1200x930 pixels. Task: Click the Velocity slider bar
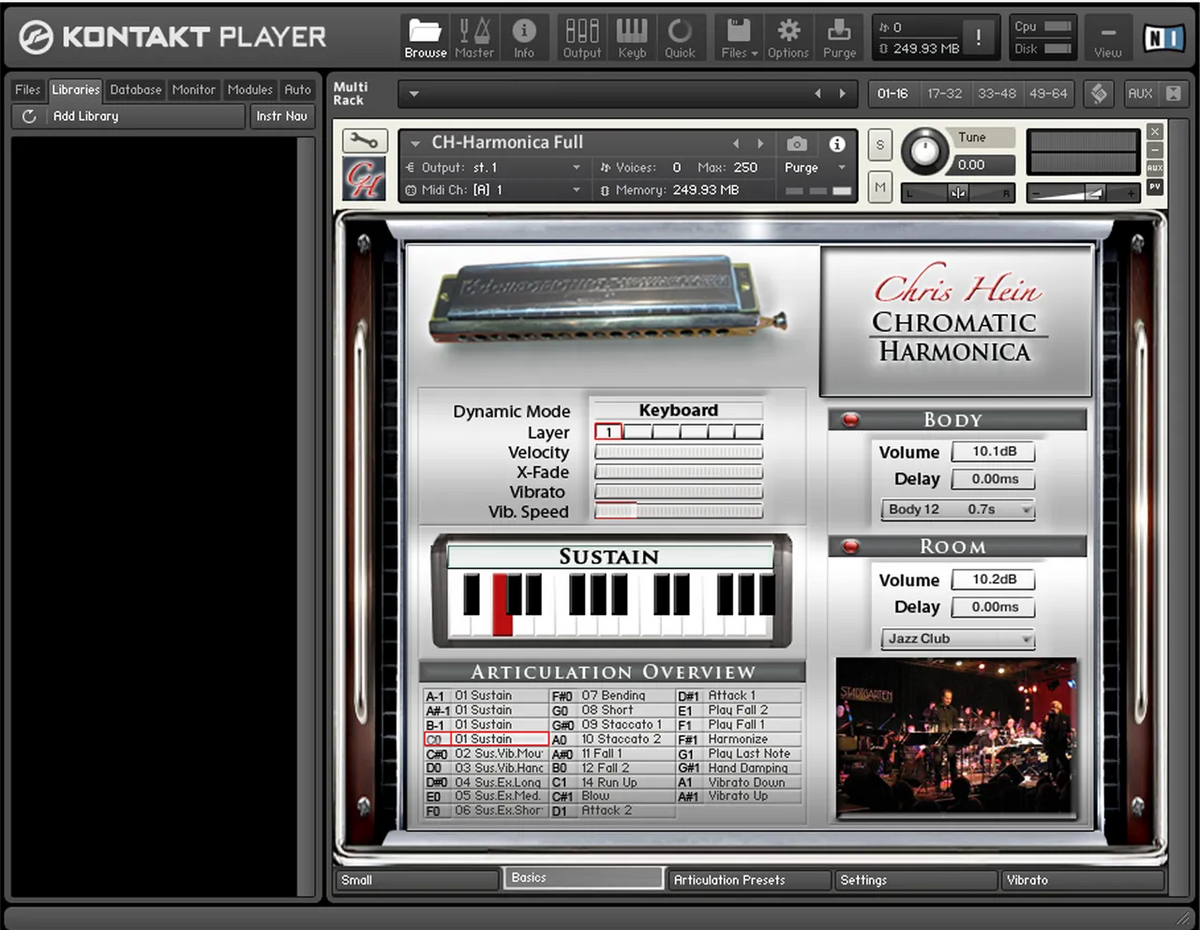[679, 452]
